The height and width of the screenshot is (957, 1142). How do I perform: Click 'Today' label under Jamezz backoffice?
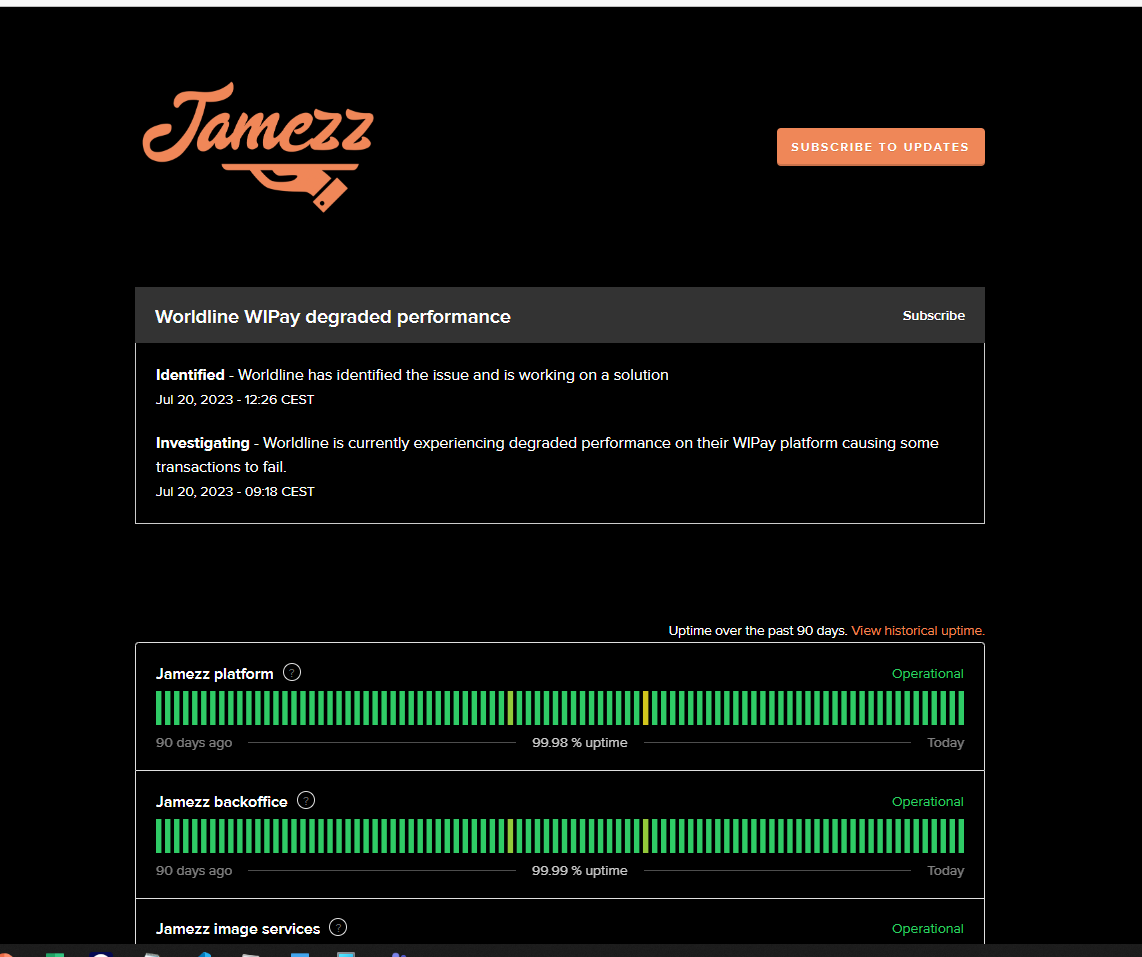pos(945,870)
